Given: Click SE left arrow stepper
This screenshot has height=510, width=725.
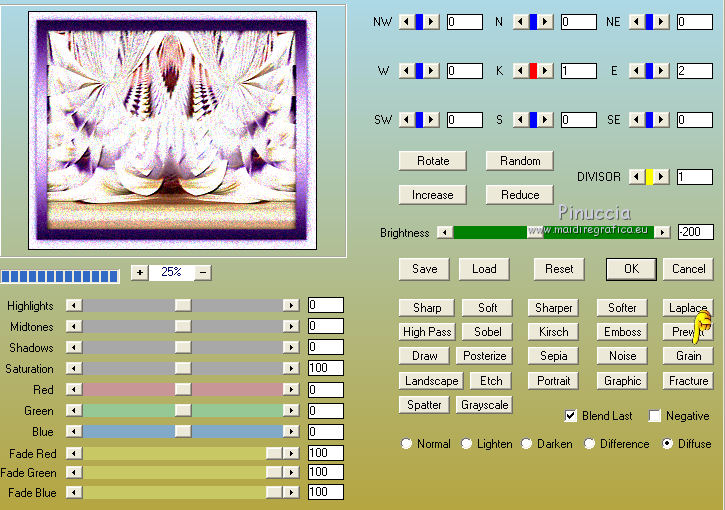Looking at the screenshot, I should 637,120.
